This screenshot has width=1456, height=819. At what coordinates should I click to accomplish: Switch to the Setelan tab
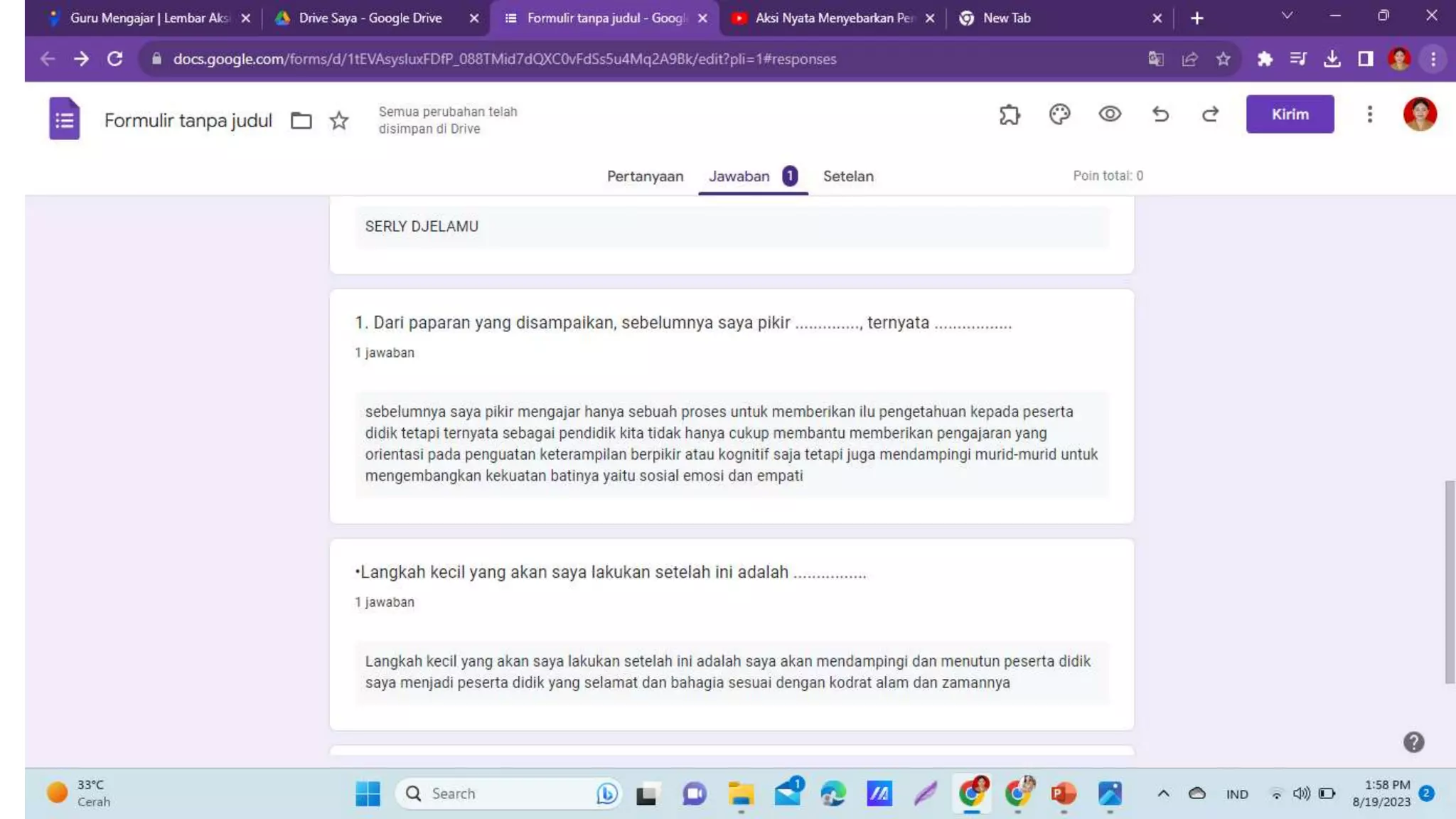point(848,176)
